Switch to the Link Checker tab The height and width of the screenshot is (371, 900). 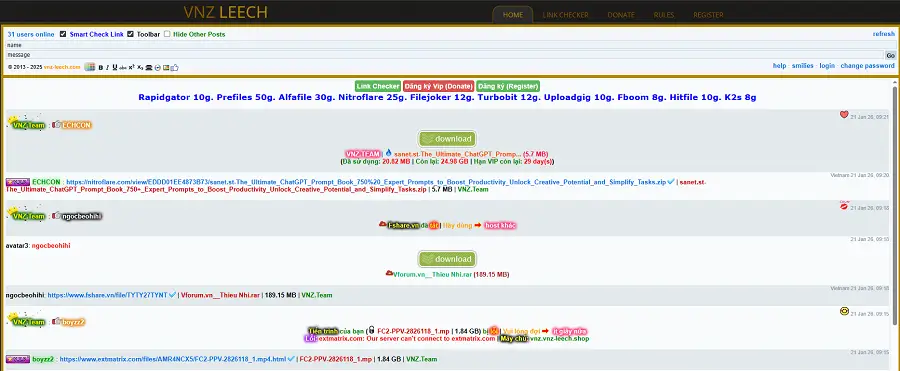click(565, 15)
